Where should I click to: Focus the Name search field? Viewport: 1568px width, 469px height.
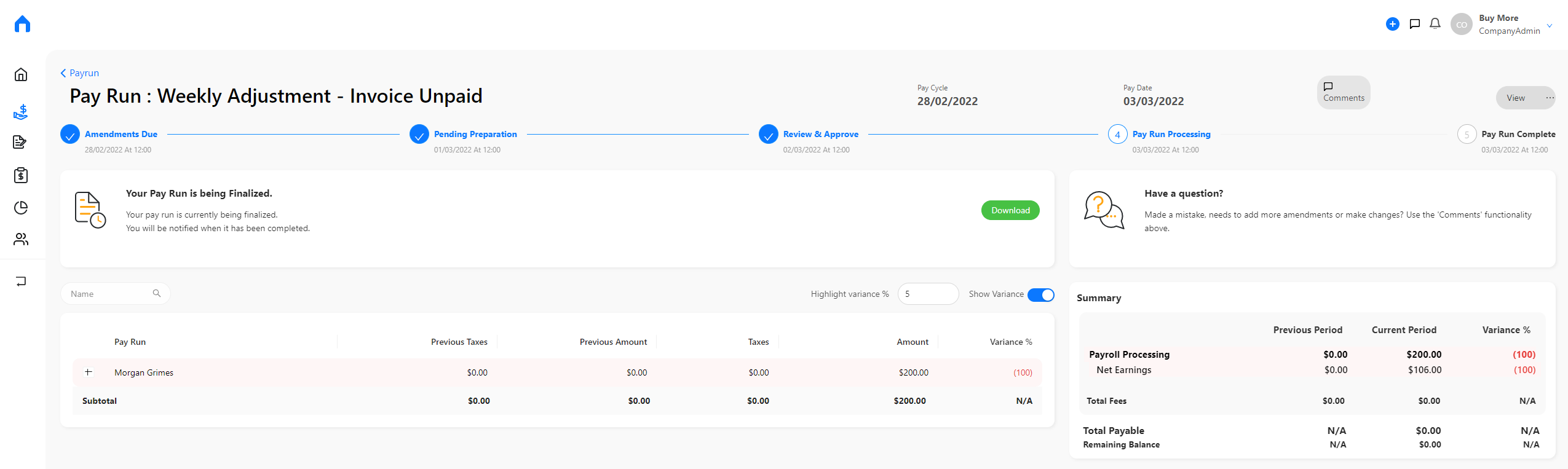pyautogui.click(x=116, y=294)
